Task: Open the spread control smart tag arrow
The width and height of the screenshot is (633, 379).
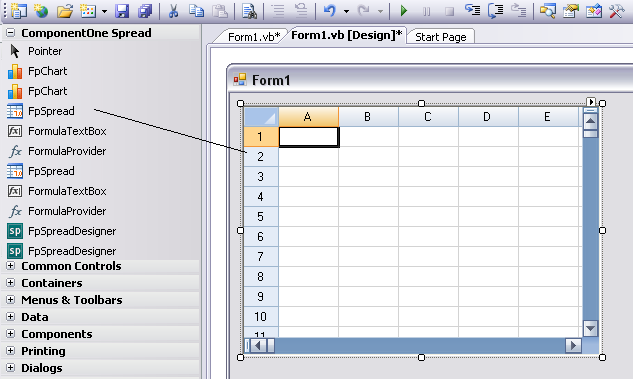Action: 591,102
